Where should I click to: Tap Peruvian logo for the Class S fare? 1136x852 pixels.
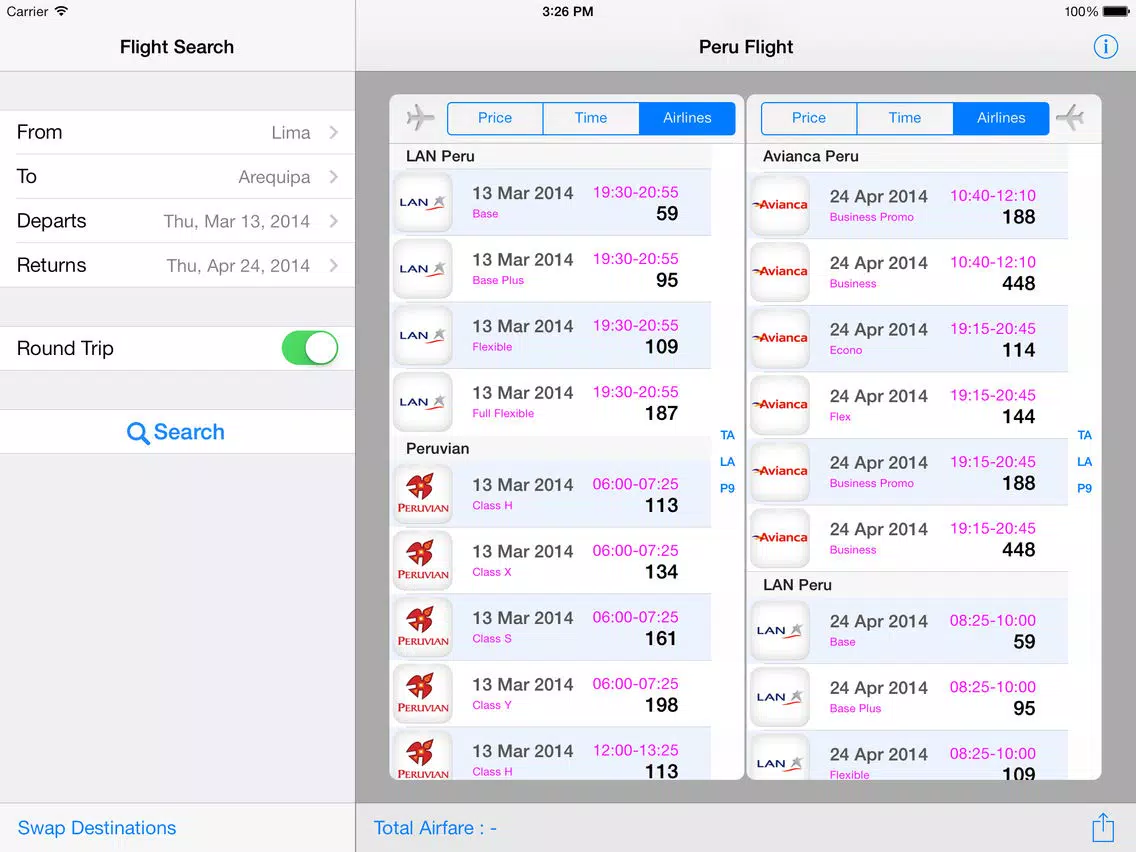coord(422,627)
